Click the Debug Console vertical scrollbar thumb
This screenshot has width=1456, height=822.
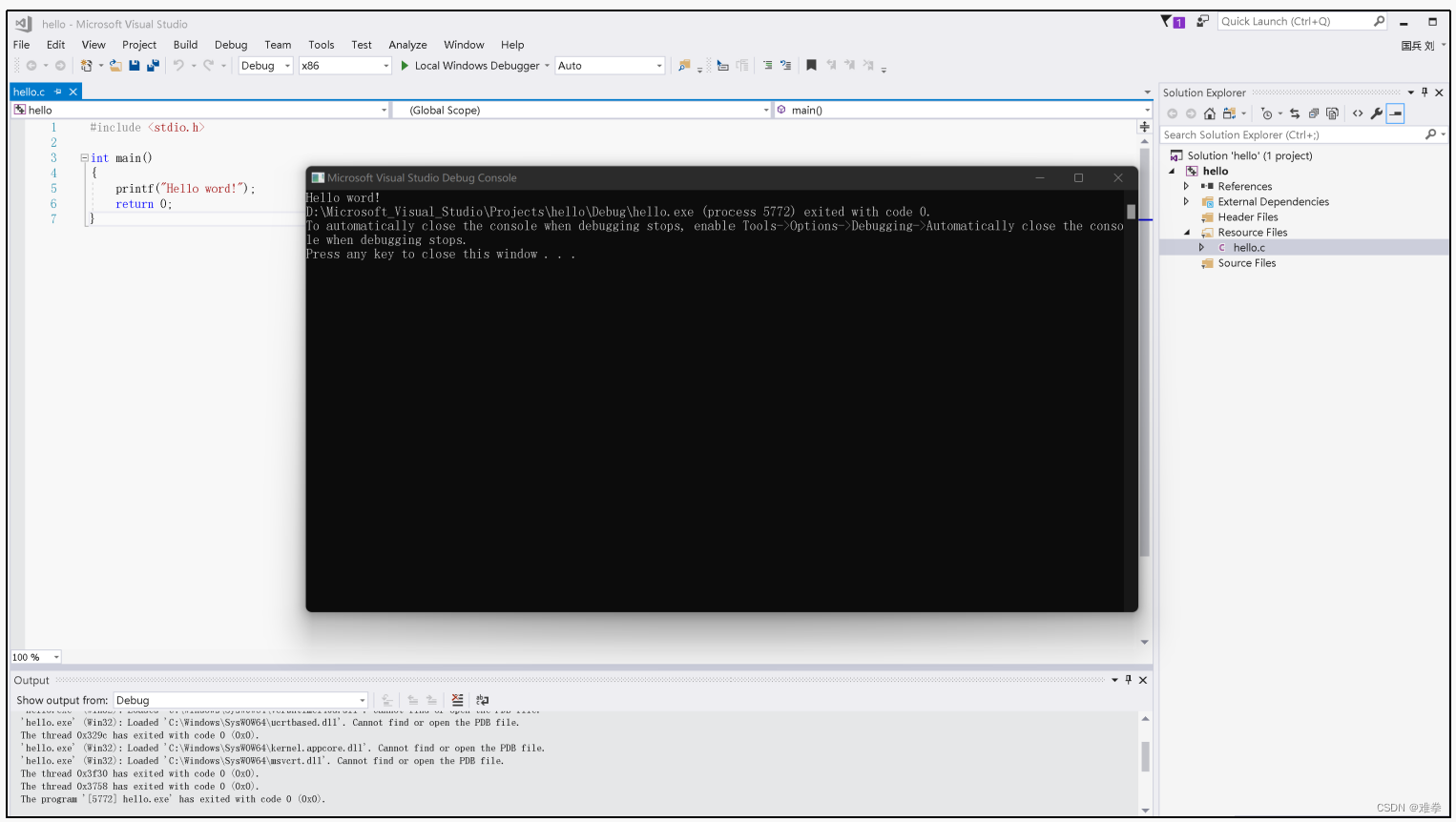coord(1131,212)
